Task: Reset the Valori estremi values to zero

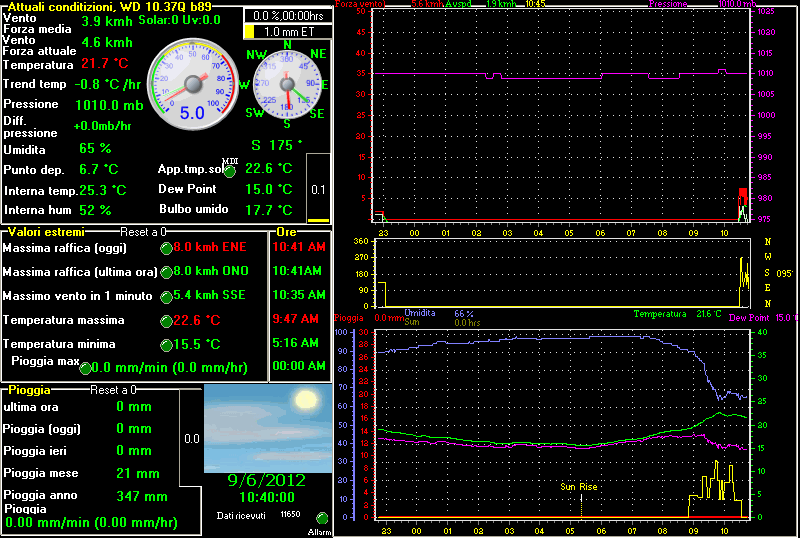Action: pos(143,232)
